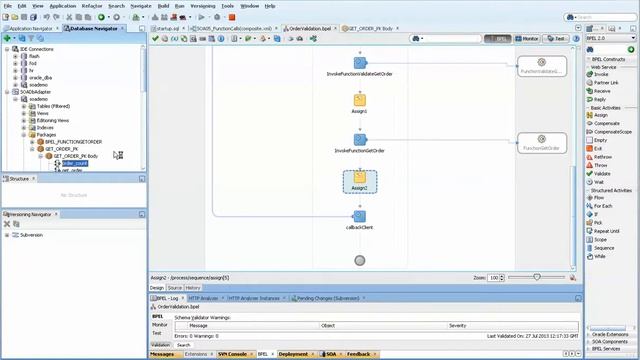Click the red Terminate square icon
640x360 pixels.
tap(232, 17)
